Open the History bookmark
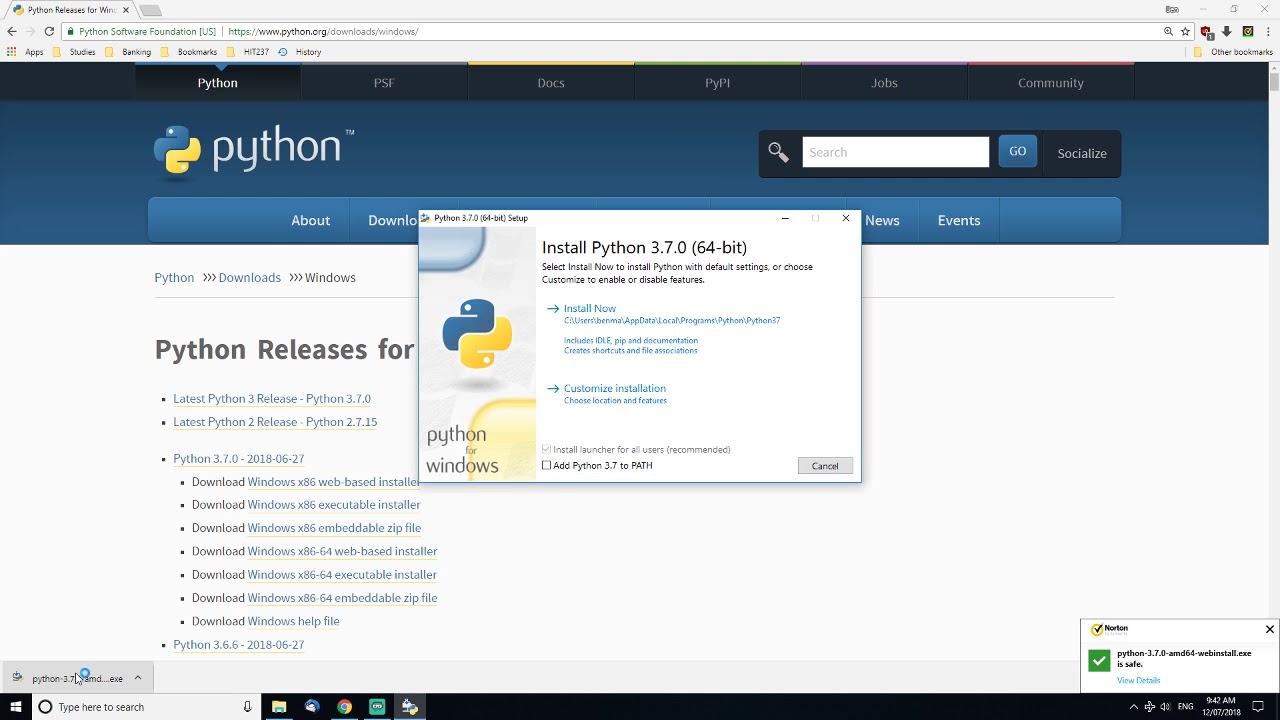1280x720 pixels. pyautogui.click(x=300, y=52)
